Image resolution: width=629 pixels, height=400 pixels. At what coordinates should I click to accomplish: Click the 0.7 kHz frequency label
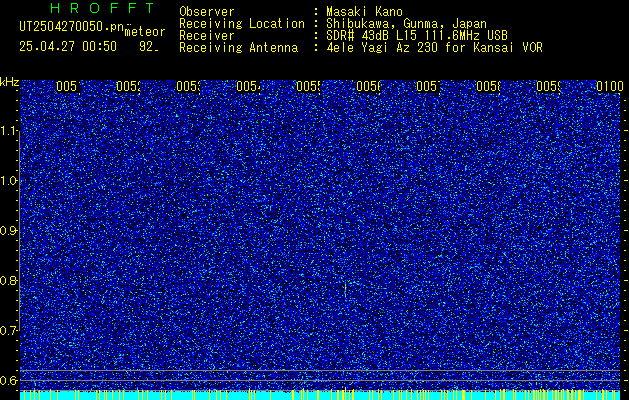click(x=9, y=330)
